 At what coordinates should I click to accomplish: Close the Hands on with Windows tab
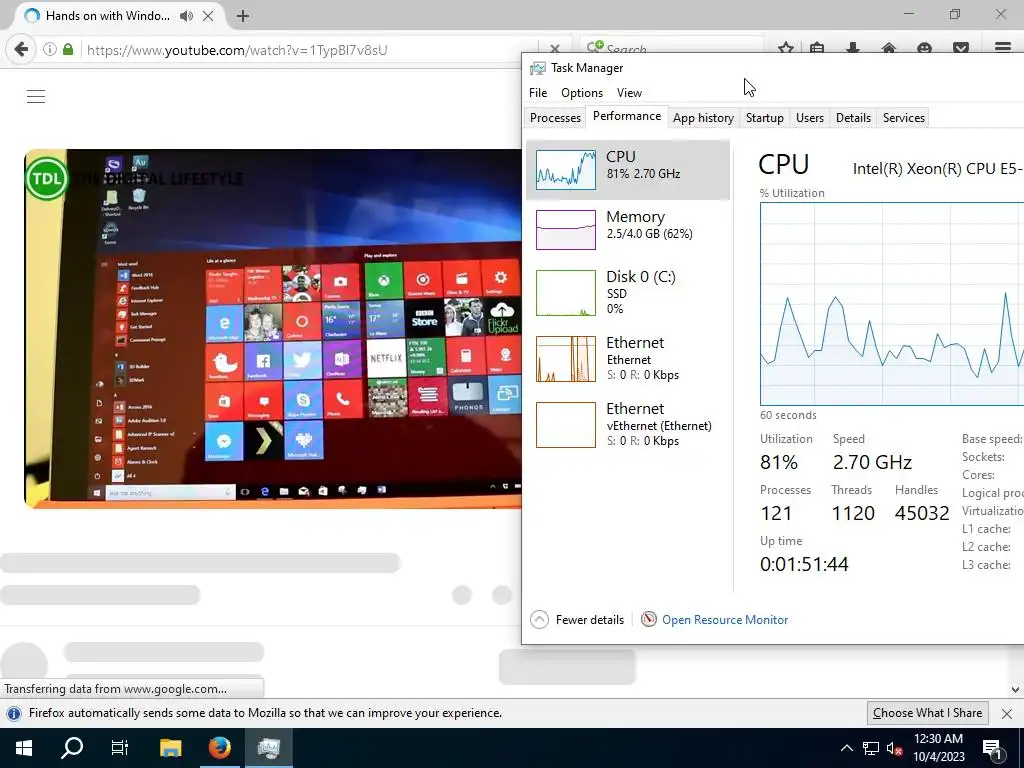(208, 16)
